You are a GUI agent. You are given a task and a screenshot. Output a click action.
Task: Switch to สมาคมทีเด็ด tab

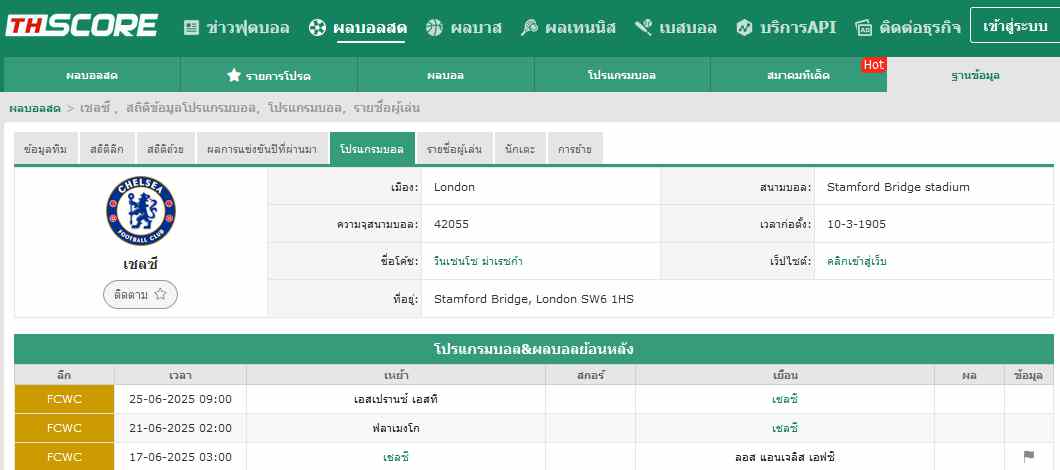point(798,75)
